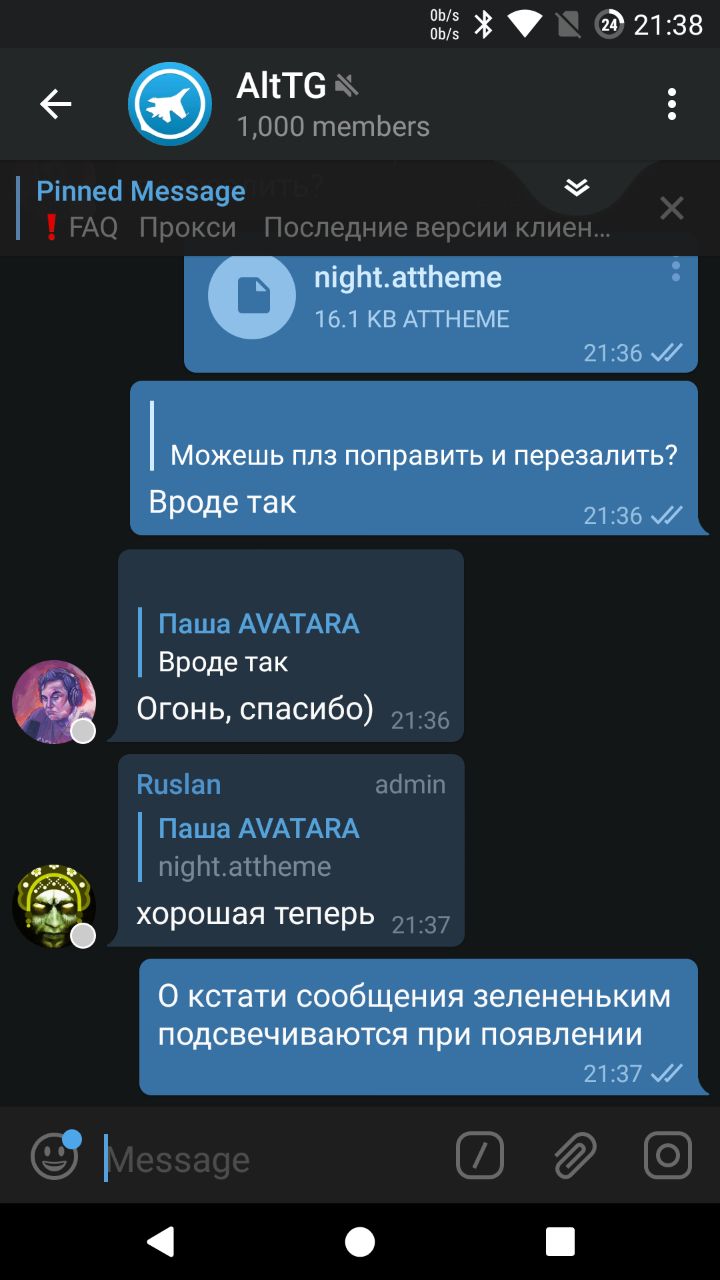Image resolution: width=720 pixels, height=1280 pixels.
Task: Open the emoji picker smiley icon
Action: (x=55, y=1157)
